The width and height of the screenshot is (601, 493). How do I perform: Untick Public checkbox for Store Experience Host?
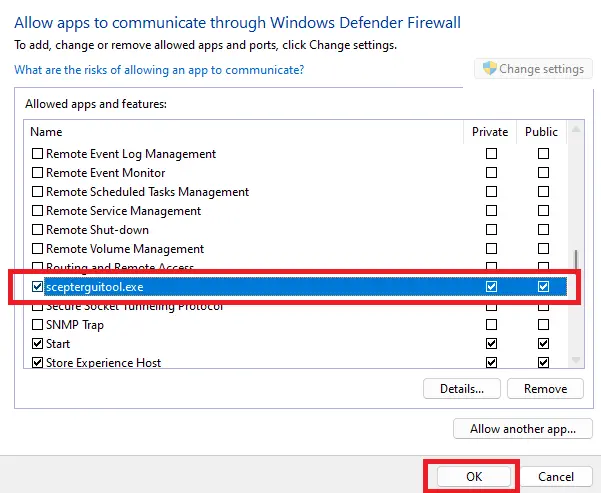[543, 362]
